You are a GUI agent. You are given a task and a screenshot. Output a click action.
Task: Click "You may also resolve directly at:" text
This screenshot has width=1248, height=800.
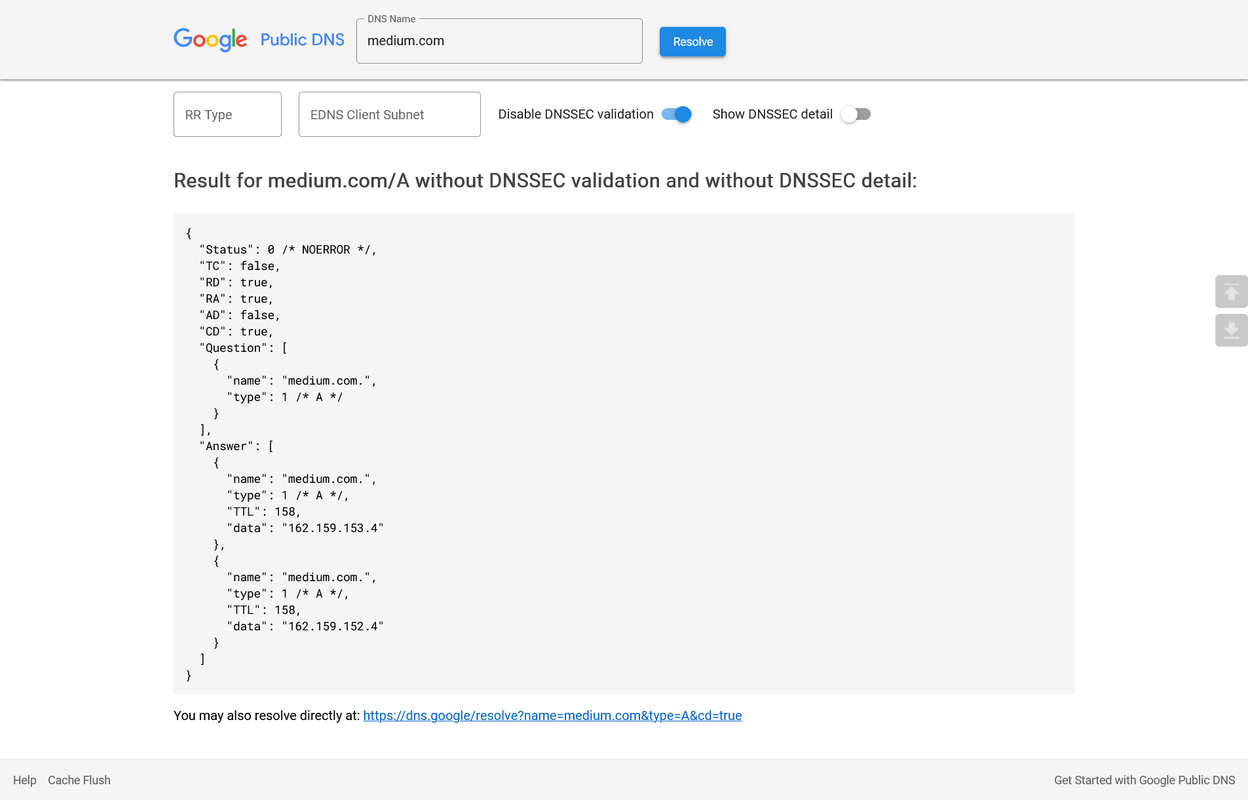click(266, 715)
